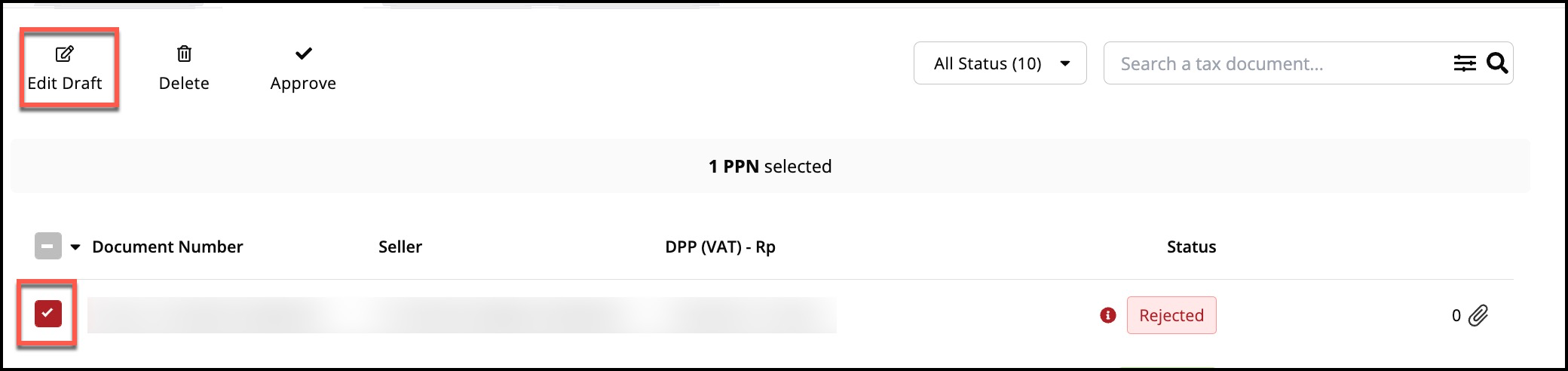Image resolution: width=1568 pixels, height=371 pixels.
Task: Click the Rejected status badge
Action: click(x=1171, y=315)
